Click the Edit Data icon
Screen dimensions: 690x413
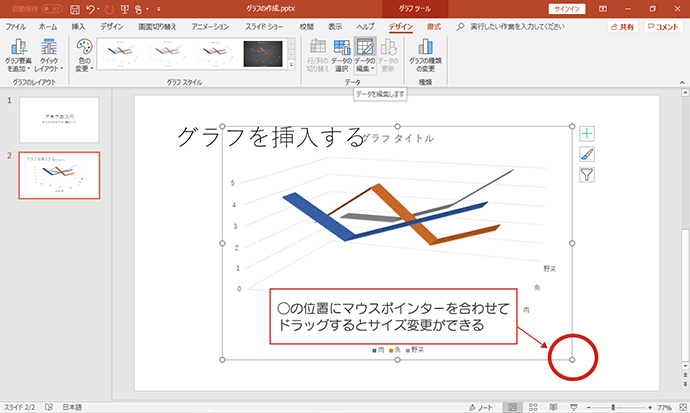[x=365, y=47]
